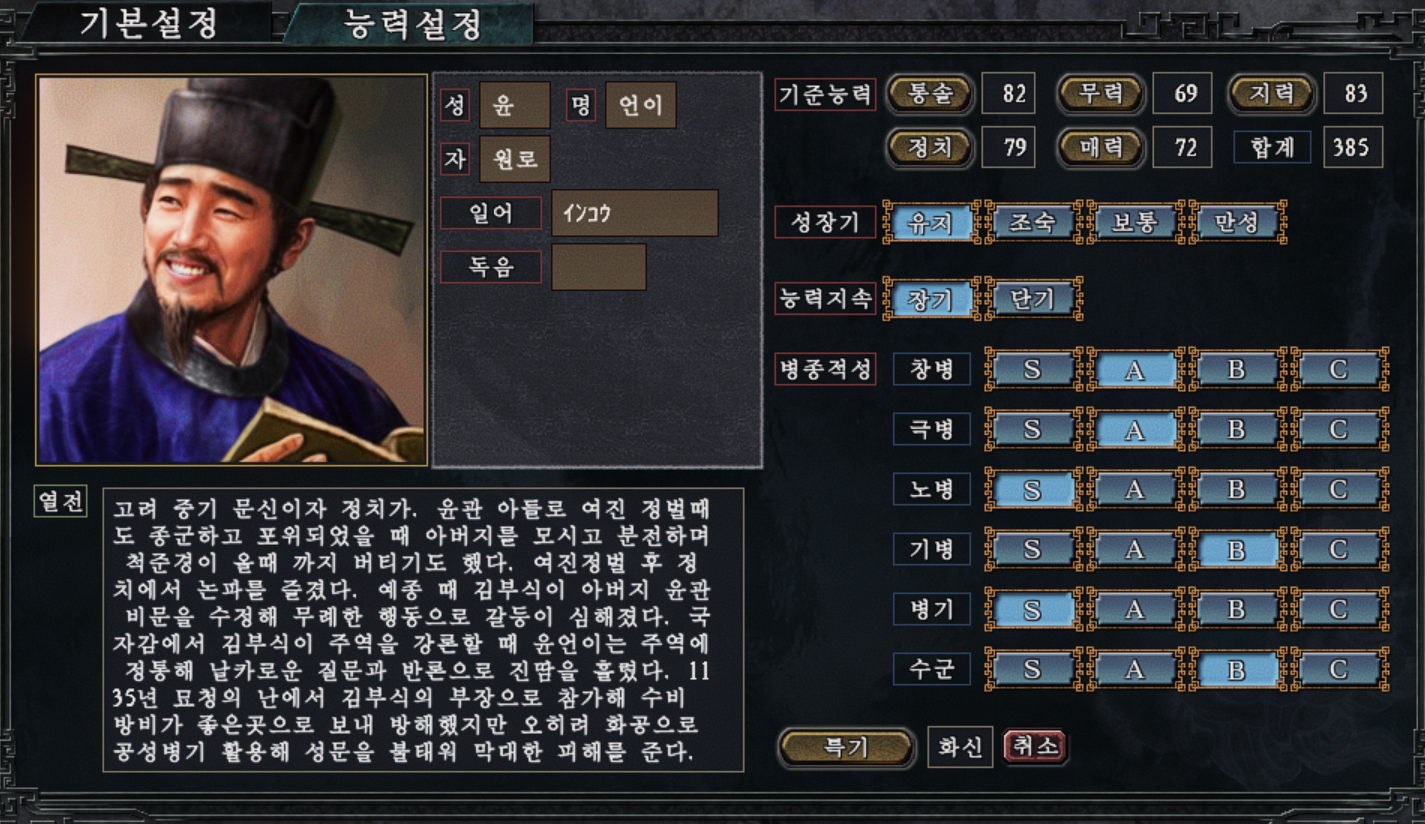Click the 성 surname field 윤
This screenshot has height=824, width=1425.
[514, 105]
